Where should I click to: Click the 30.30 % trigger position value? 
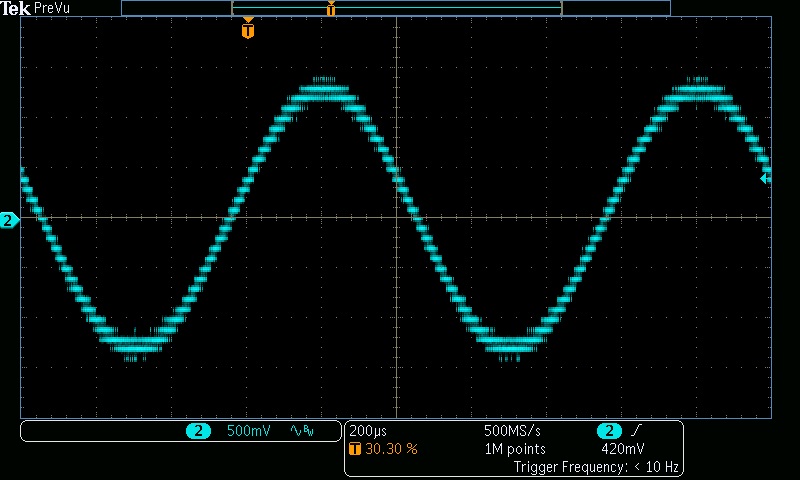391,449
